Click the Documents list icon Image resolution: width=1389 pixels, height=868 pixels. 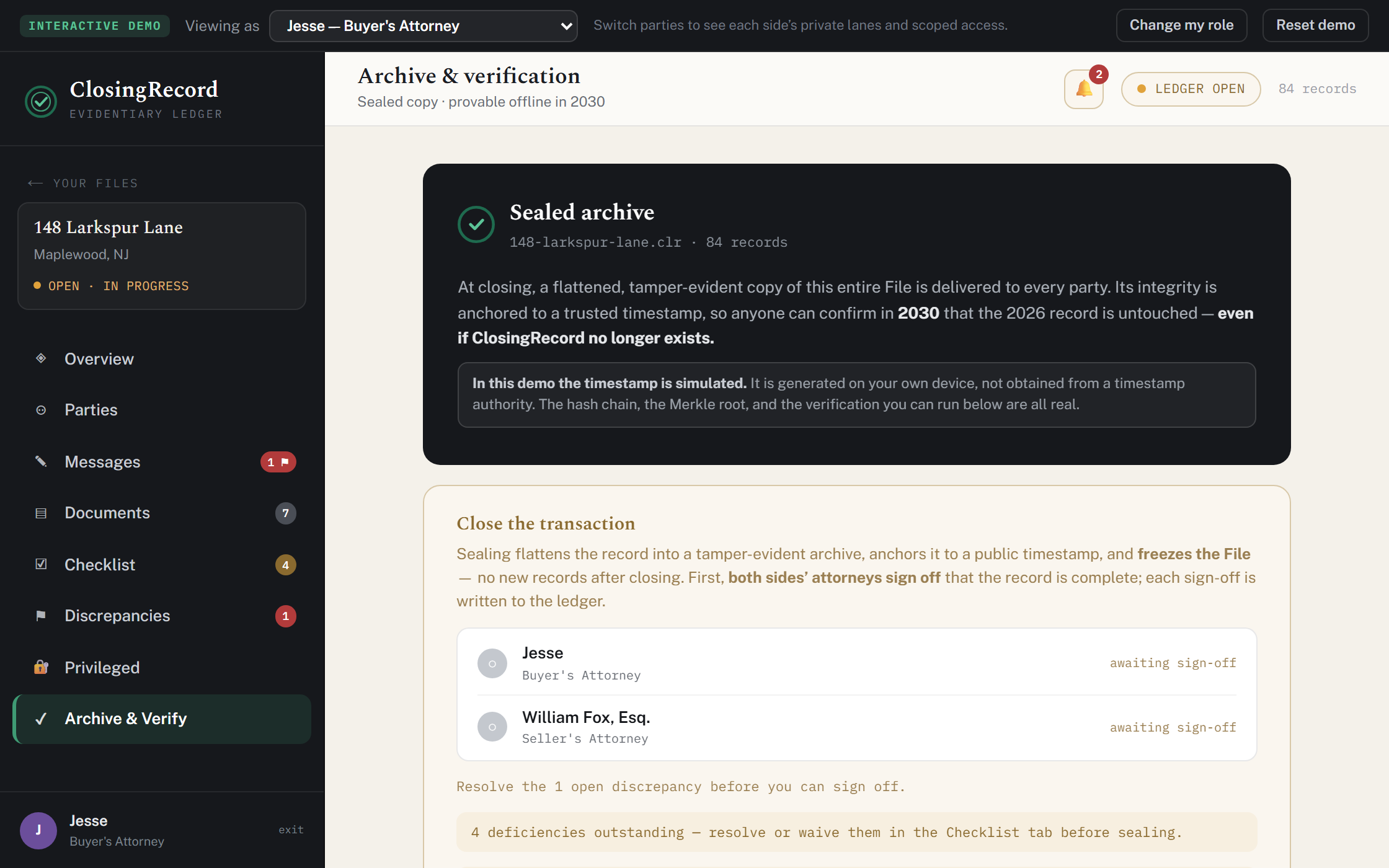tap(41, 513)
